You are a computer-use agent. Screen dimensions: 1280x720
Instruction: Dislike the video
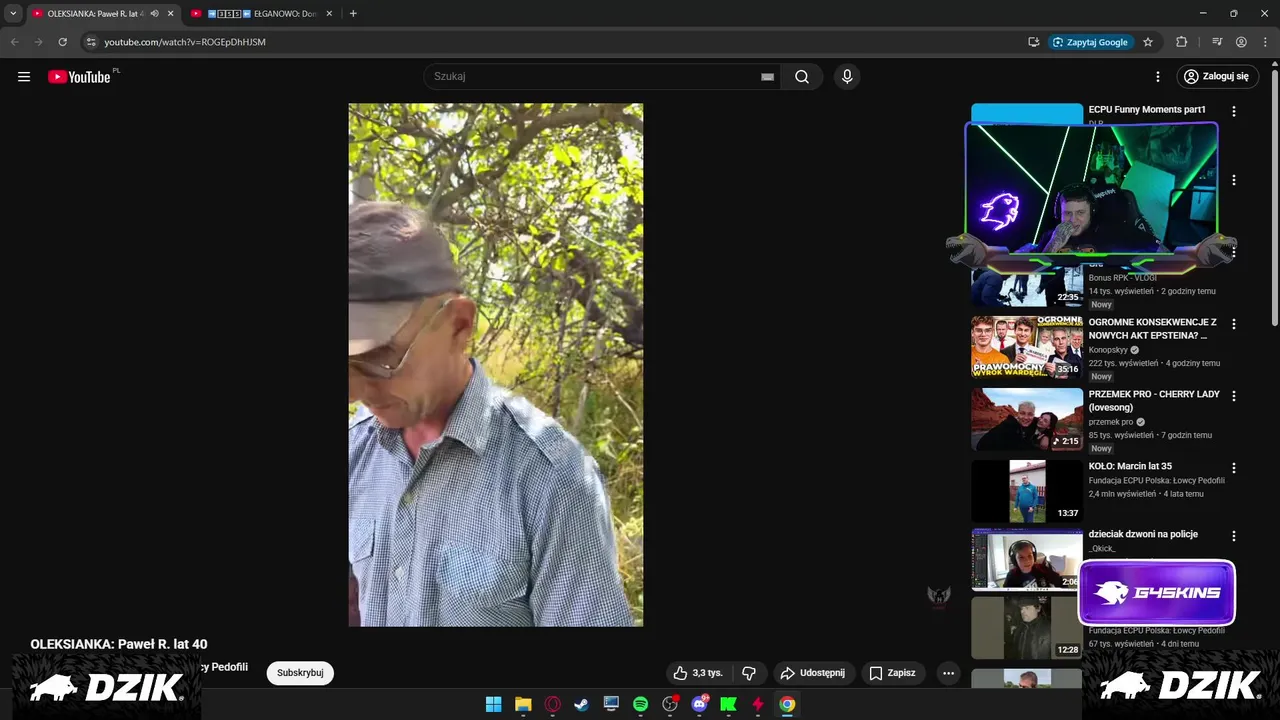pos(749,673)
